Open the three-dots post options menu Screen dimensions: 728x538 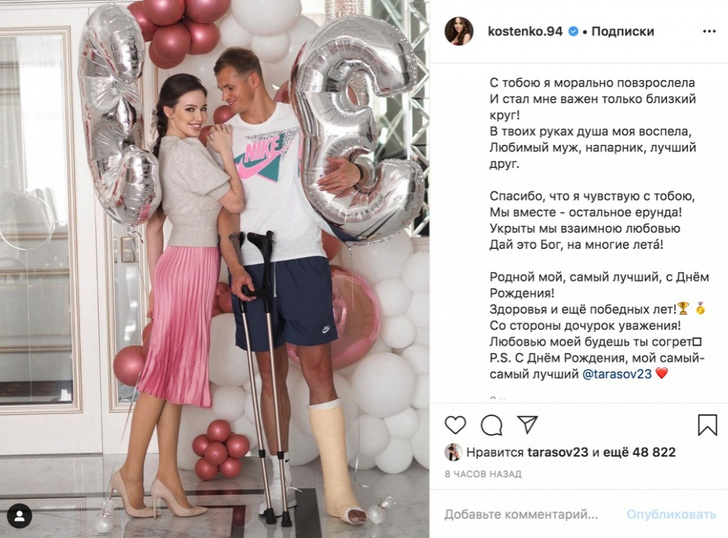point(709,32)
